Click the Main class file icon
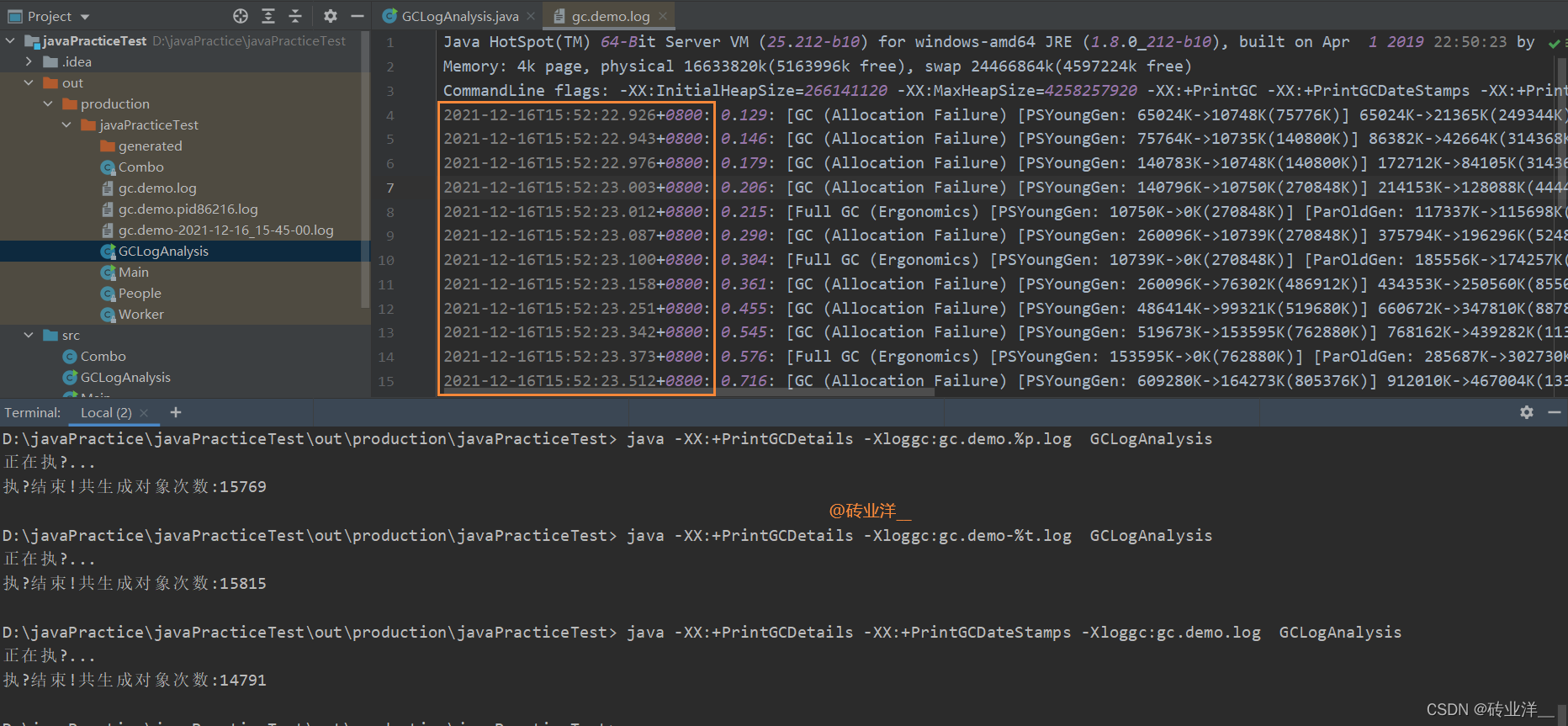The image size is (1568, 726). 108,272
